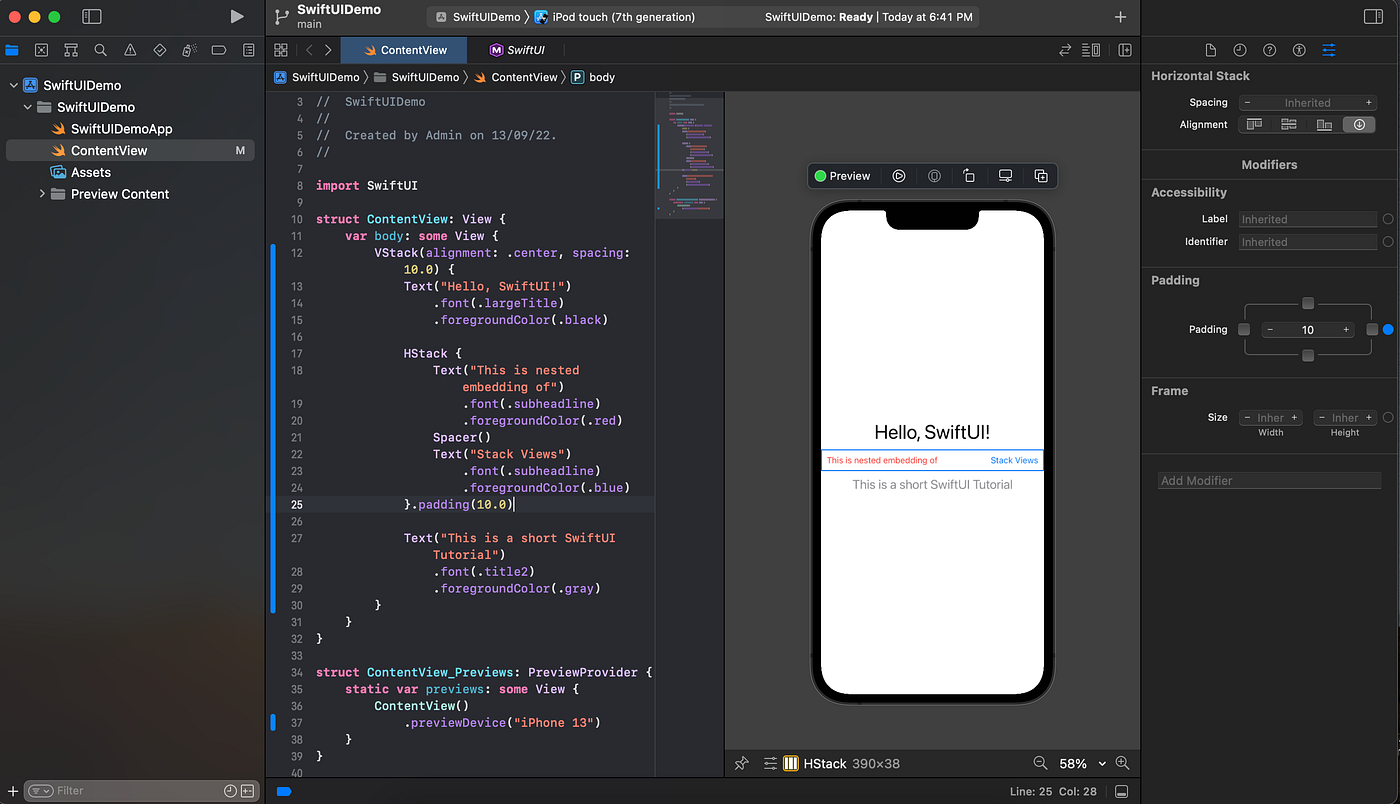Zoom in the canvas preview

(x=1122, y=763)
